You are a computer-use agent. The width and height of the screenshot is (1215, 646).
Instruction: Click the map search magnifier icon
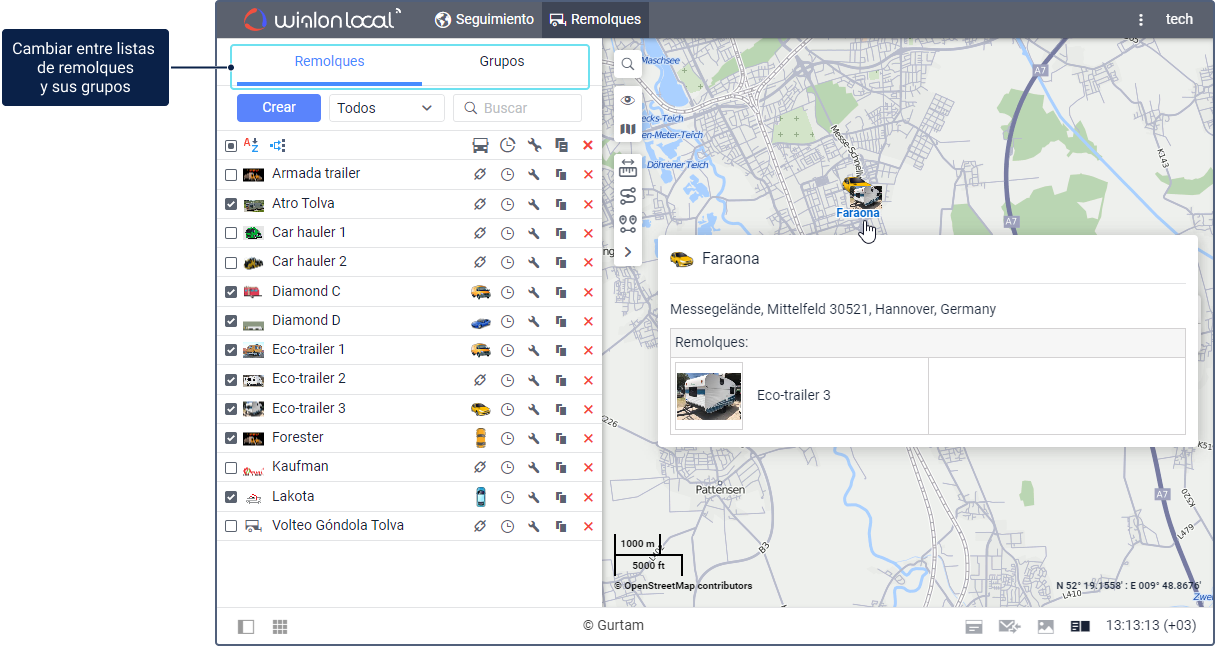pos(628,64)
